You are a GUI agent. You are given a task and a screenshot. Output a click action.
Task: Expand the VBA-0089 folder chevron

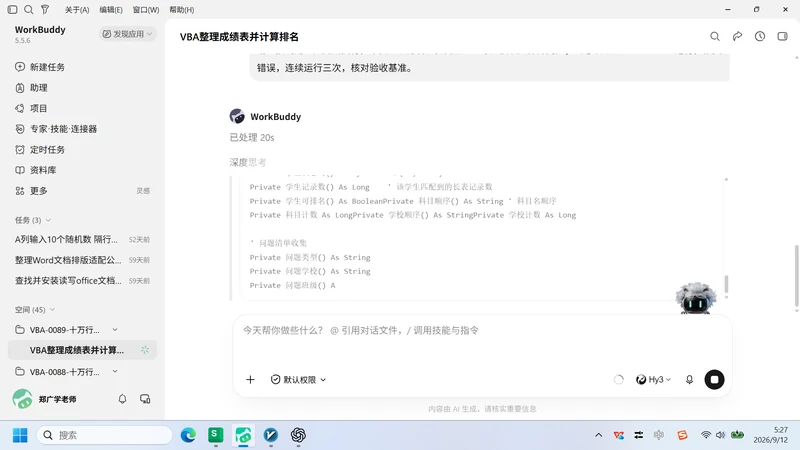point(115,330)
